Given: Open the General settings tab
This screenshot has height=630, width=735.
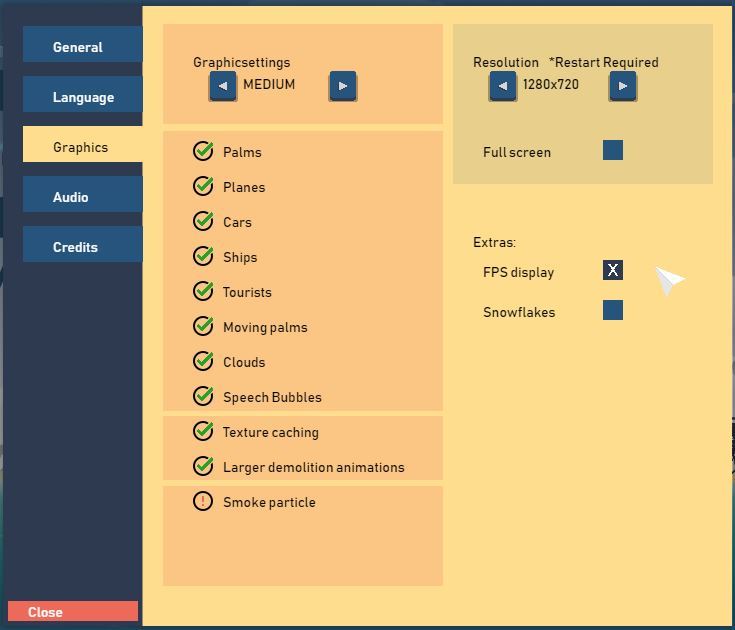Looking at the screenshot, I should 82,47.
